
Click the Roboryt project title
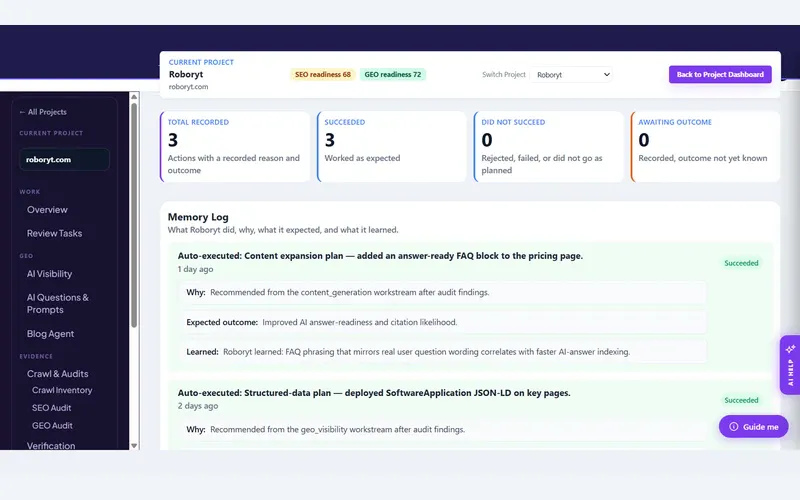(186, 74)
